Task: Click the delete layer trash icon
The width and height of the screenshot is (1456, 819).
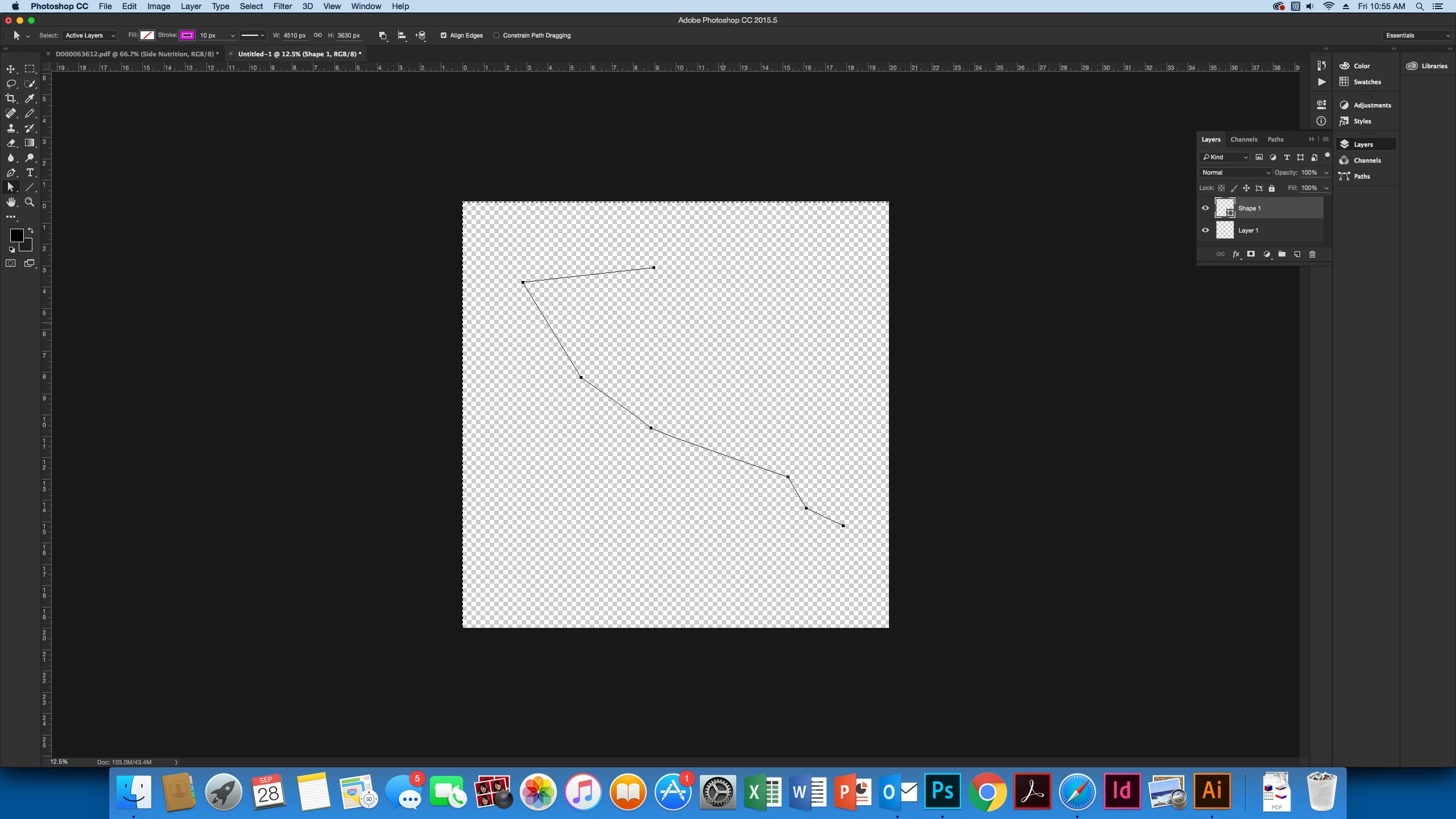Action: [1313, 254]
